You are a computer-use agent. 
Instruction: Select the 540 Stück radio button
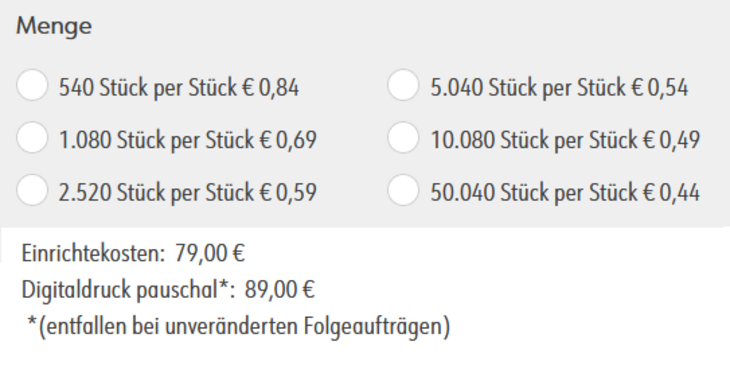click(32, 85)
